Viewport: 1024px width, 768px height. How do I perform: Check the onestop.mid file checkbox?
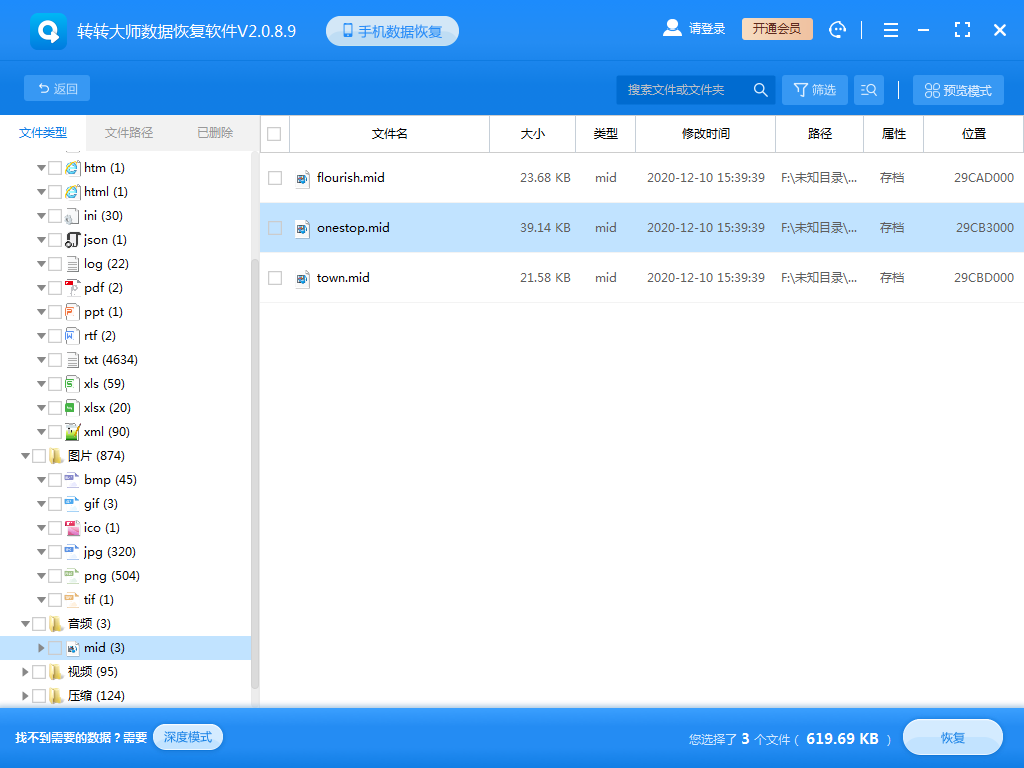(x=274, y=227)
